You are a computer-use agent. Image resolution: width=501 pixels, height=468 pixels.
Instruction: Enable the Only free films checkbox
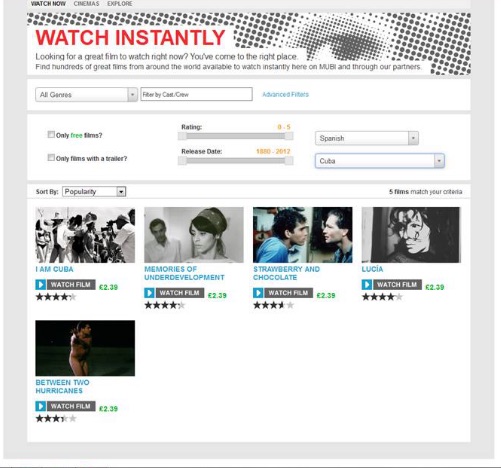(x=51, y=135)
